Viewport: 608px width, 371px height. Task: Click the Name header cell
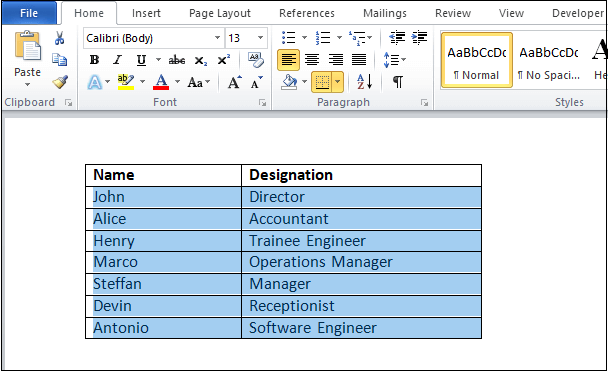pos(164,175)
